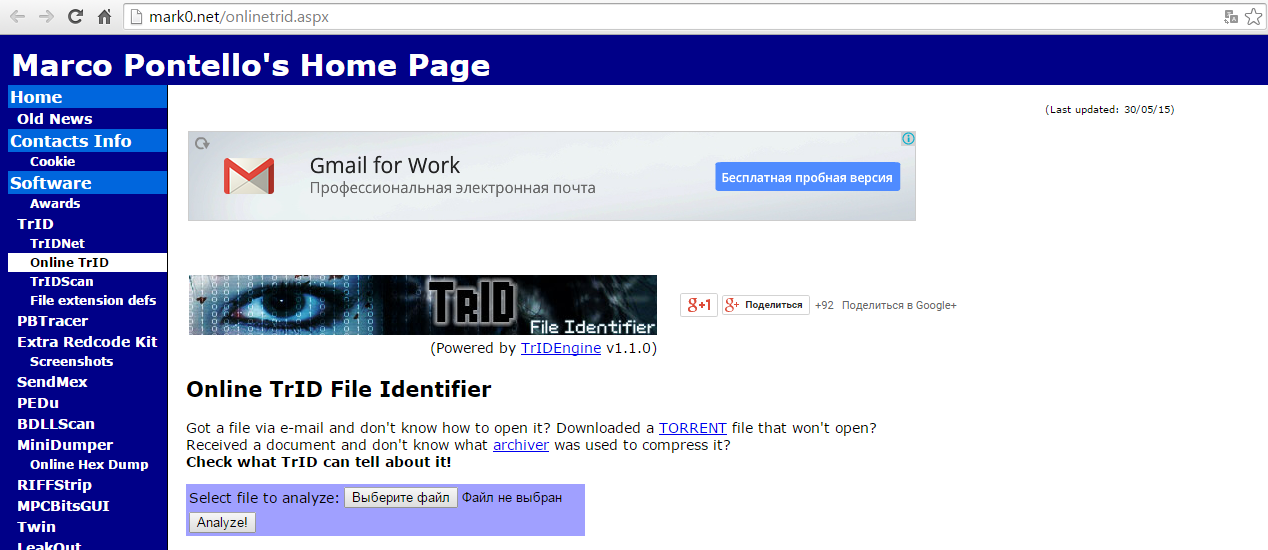Reload the page with the refresh icon
This screenshot has width=1268, height=550.
75,17
